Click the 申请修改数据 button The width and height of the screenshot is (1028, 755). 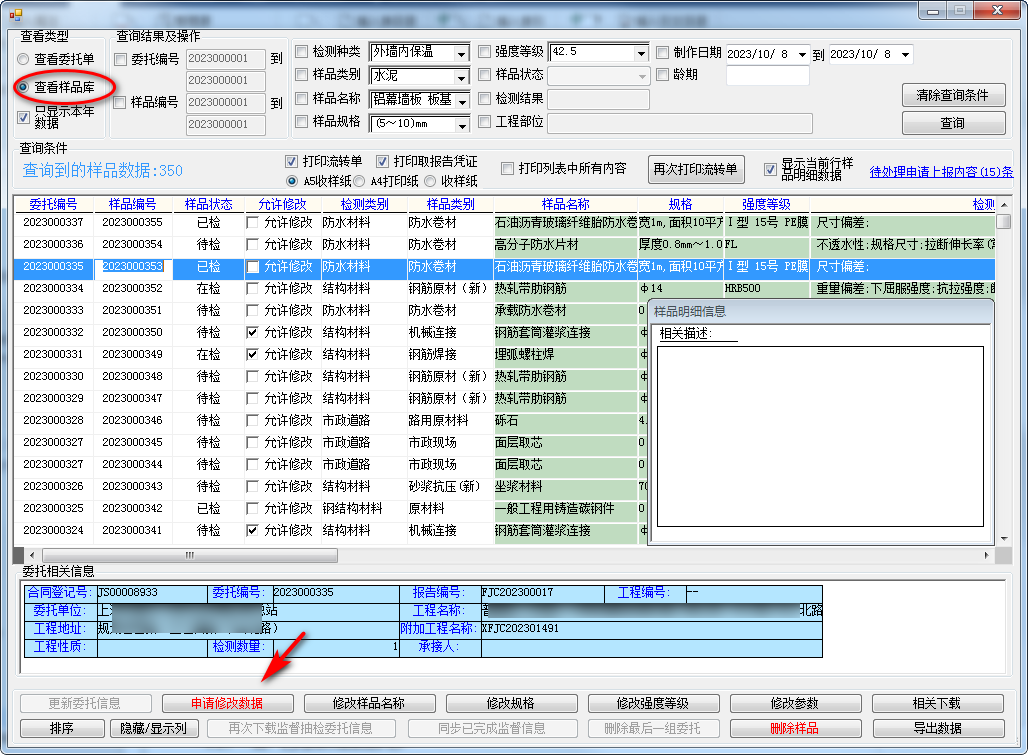point(228,703)
